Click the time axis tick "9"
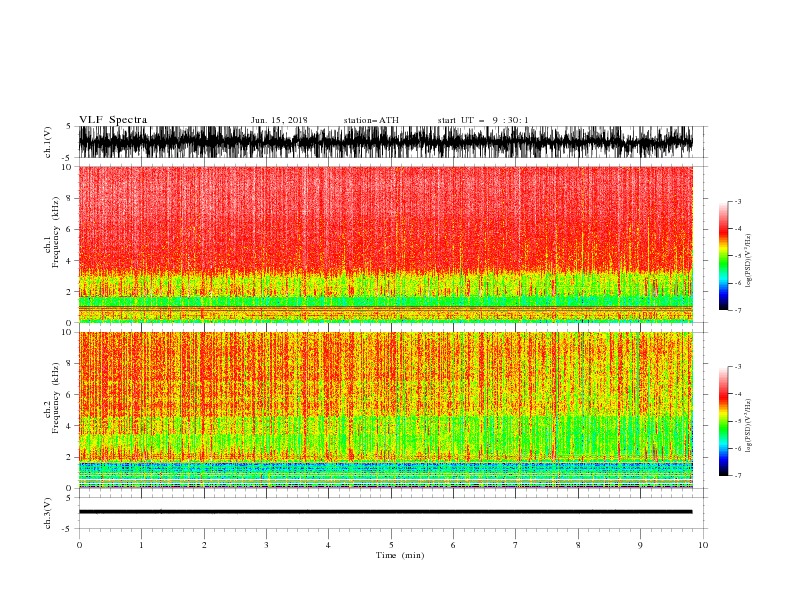Screen dimensions: 792x612 tap(640, 545)
